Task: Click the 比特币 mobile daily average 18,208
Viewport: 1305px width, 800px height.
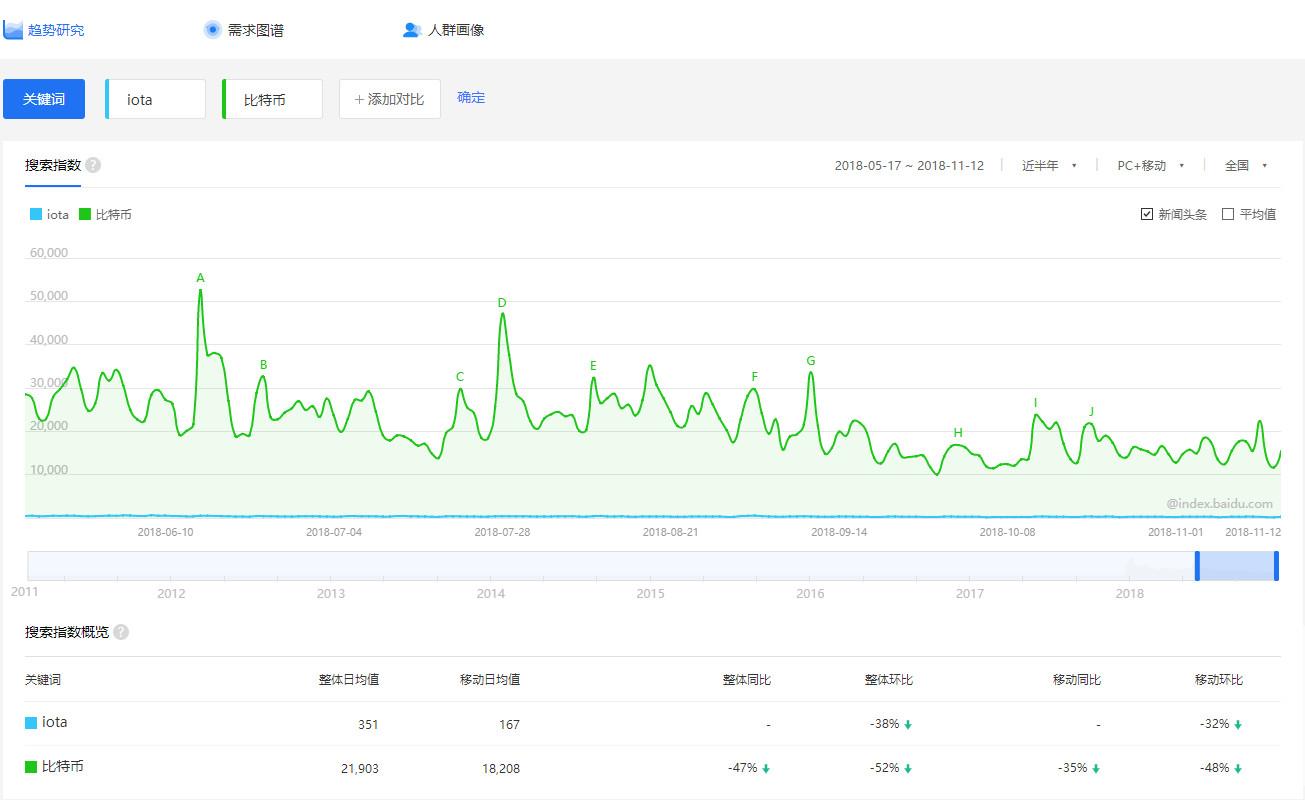Action: point(499,768)
